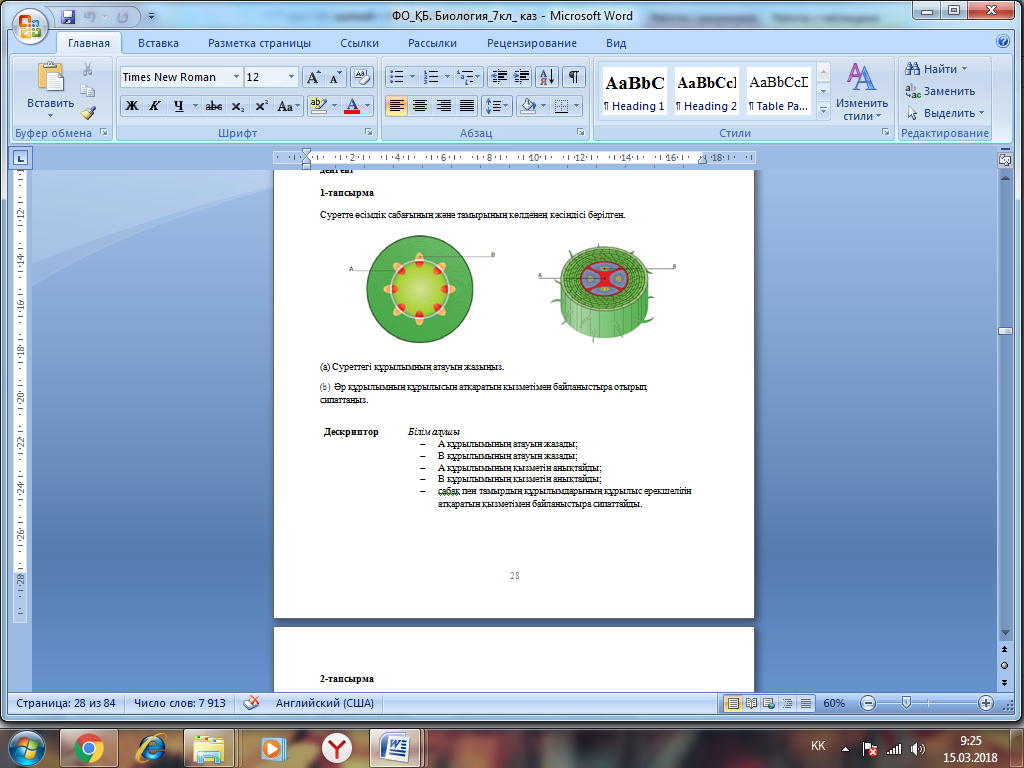Zoom in with the plus button
Image resolution: width=1024 pixels, height=768 pixels.
pyautogui.click(x=986, y=703)
